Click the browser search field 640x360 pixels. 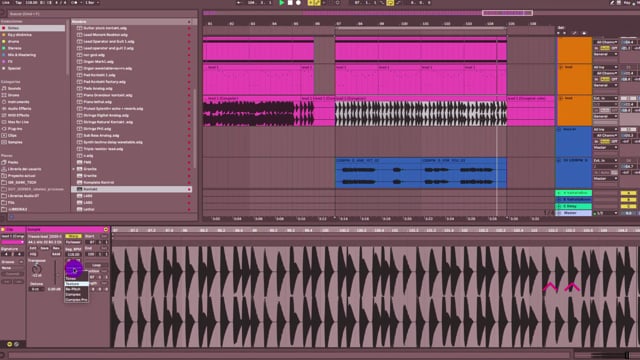click(x=102, y=14)
